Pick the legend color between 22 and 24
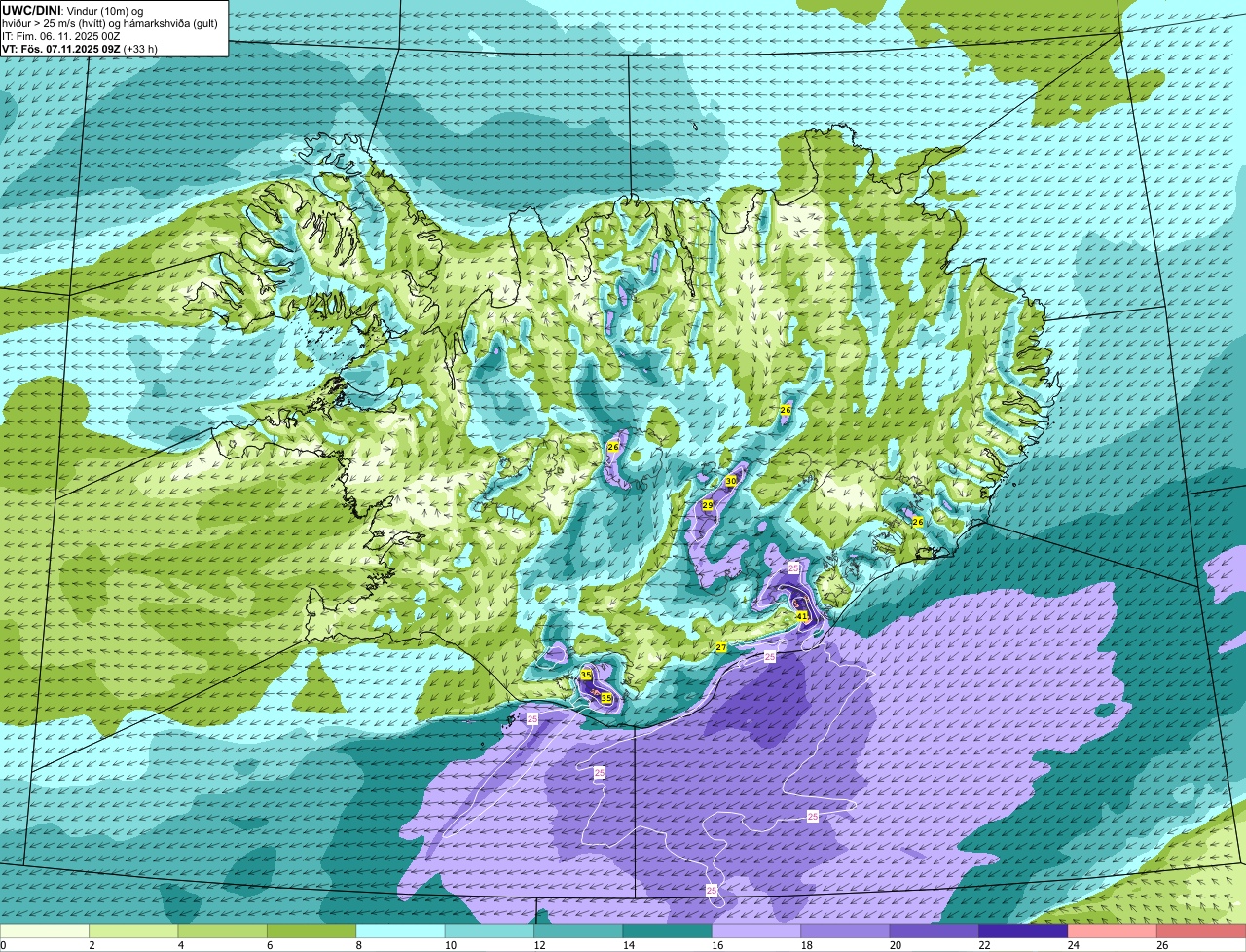This screenshot has height=952, width=1246. coord(1024,931)
